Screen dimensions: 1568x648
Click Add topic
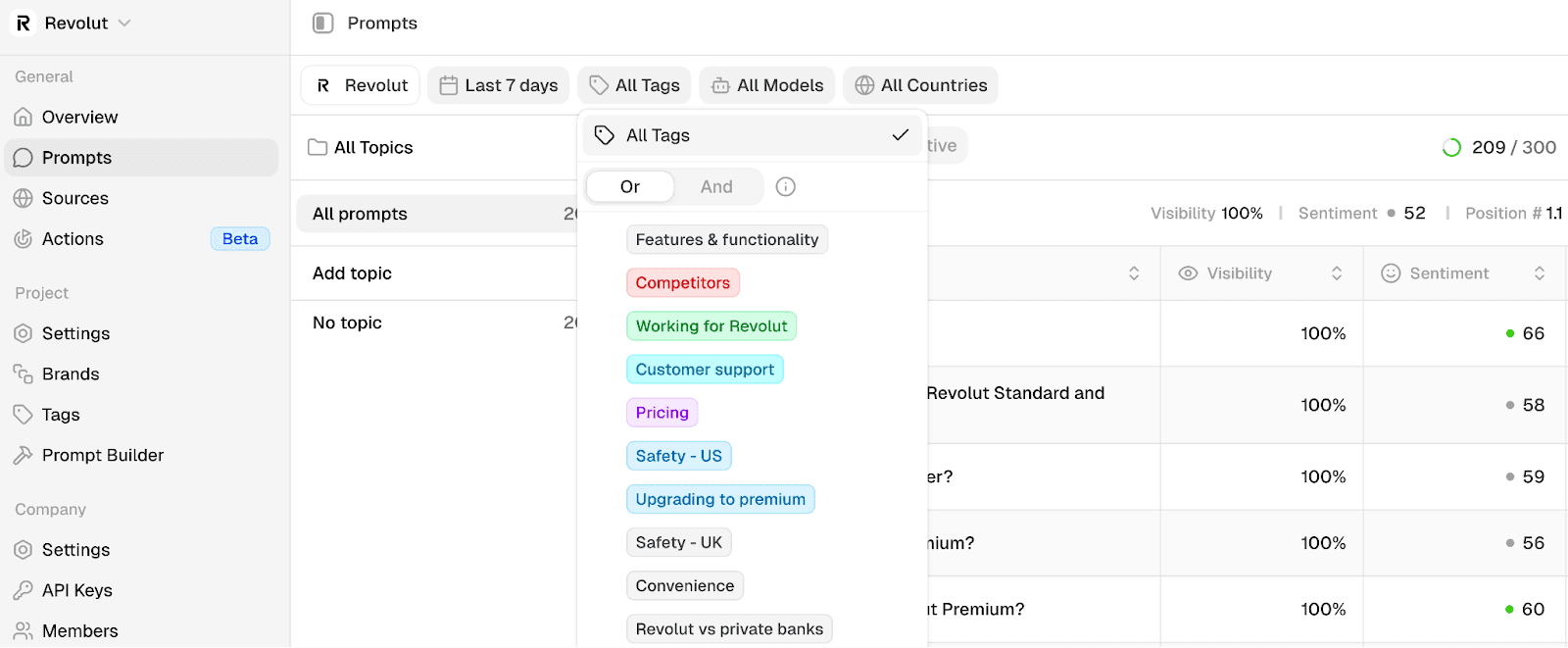click(x=352, y=274)
